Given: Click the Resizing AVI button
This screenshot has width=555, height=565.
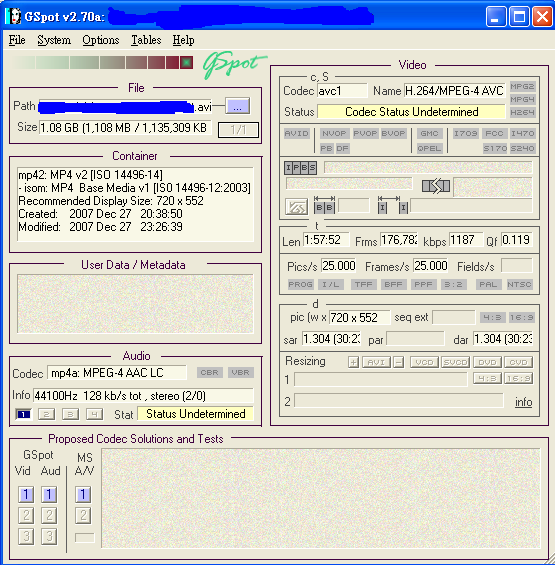Looking at the screenshot, I should tap(376, 362).
